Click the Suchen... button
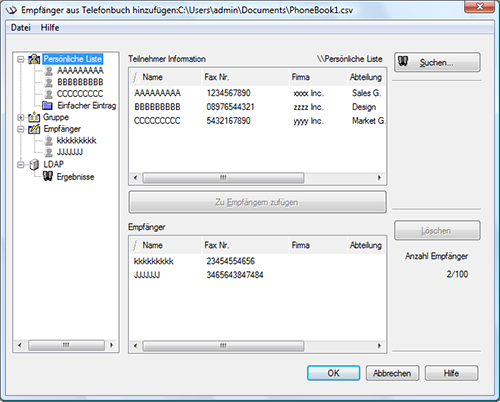Screen dimensions: 500x402 [437, 62]
